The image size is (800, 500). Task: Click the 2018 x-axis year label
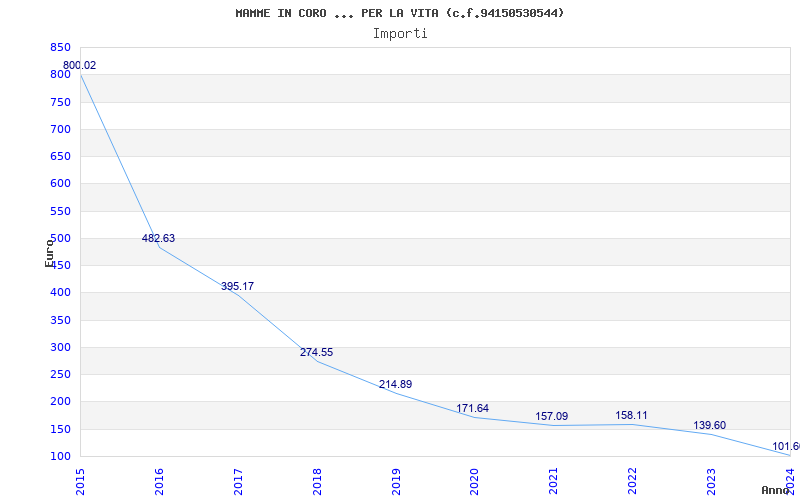pos(317,481)
